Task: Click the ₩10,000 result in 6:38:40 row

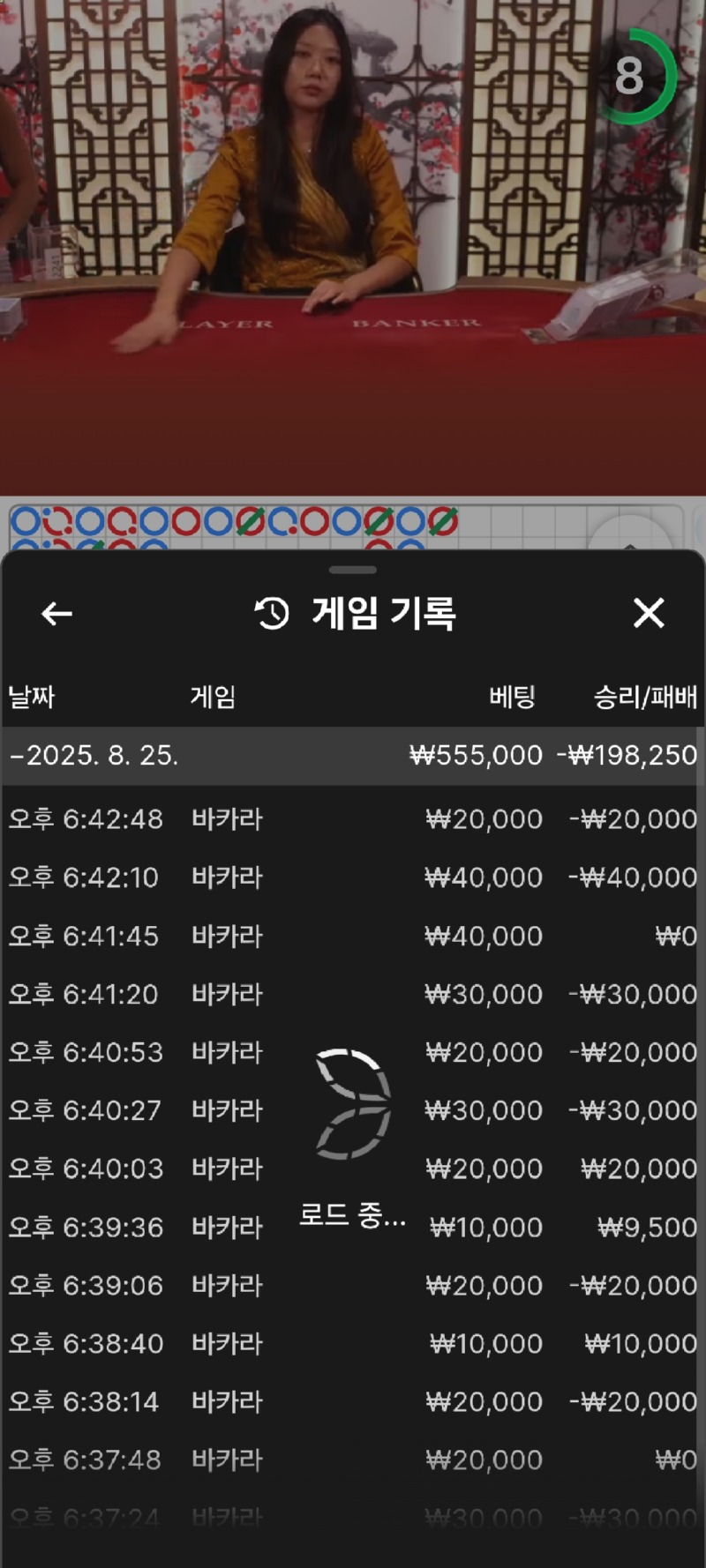Action: 641,1343
